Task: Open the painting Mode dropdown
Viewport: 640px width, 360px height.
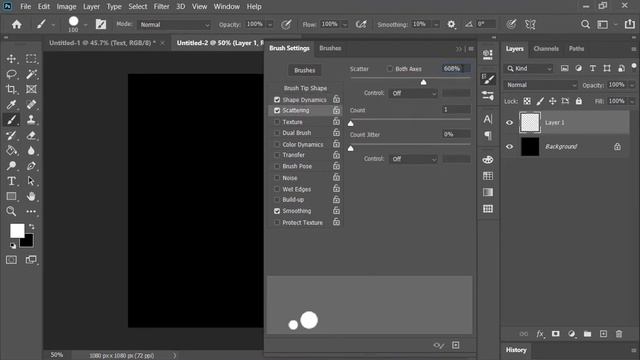Action: 174,24
